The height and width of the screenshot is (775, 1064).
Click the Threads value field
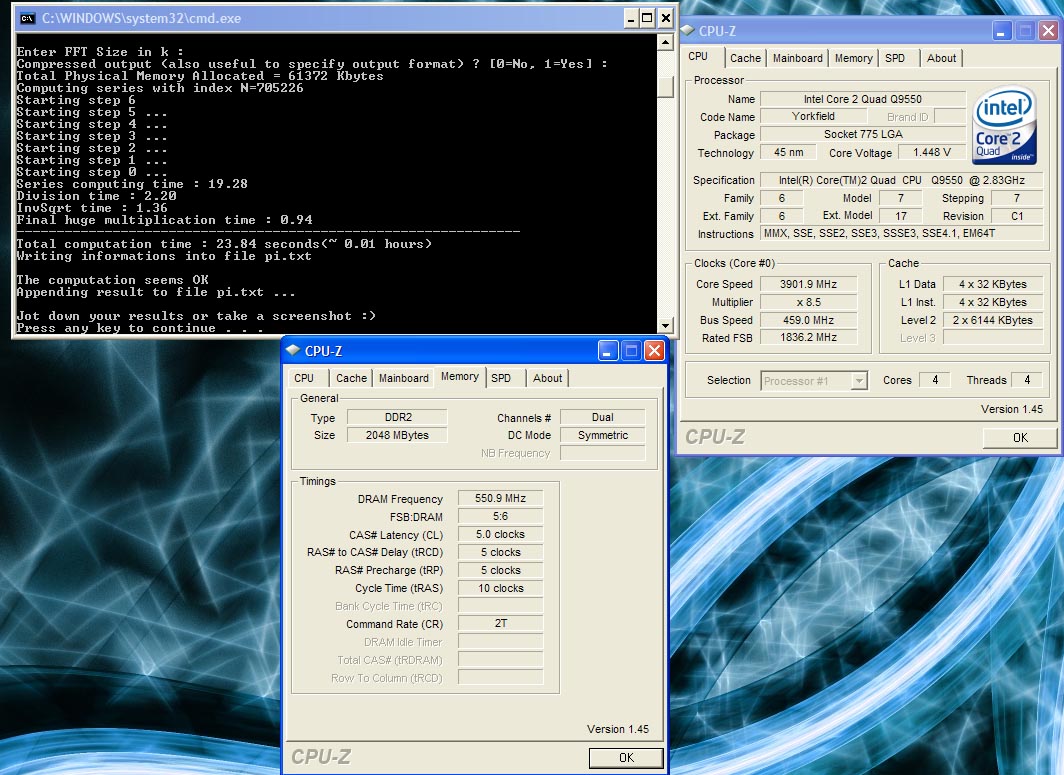[x=1027, y=381]
